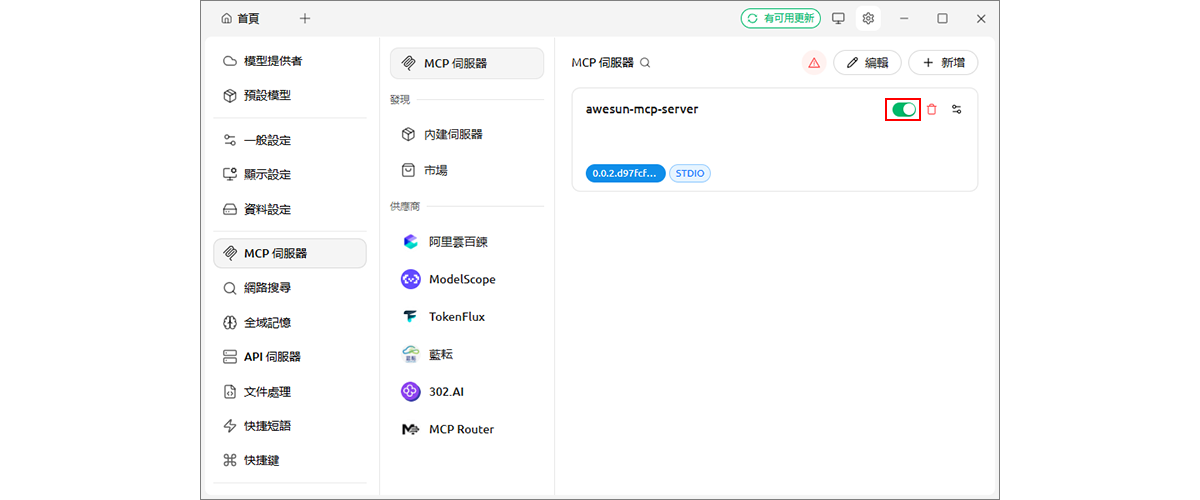Minimize the settings window

(x=904, y=18)
